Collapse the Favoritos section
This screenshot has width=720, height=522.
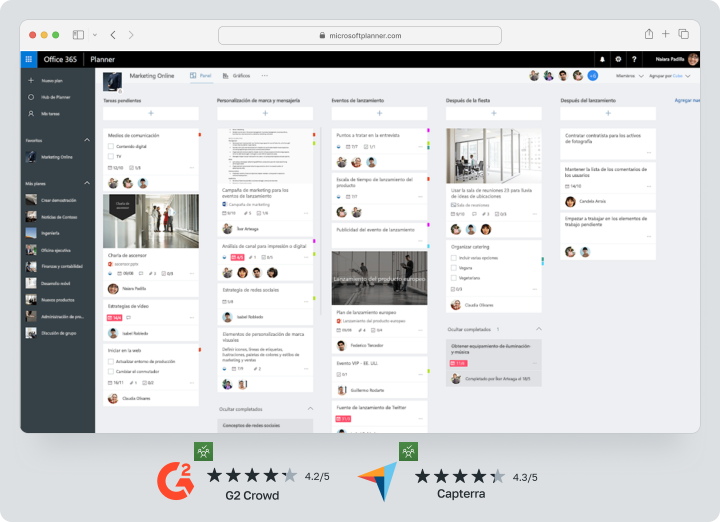pos(87,140)
